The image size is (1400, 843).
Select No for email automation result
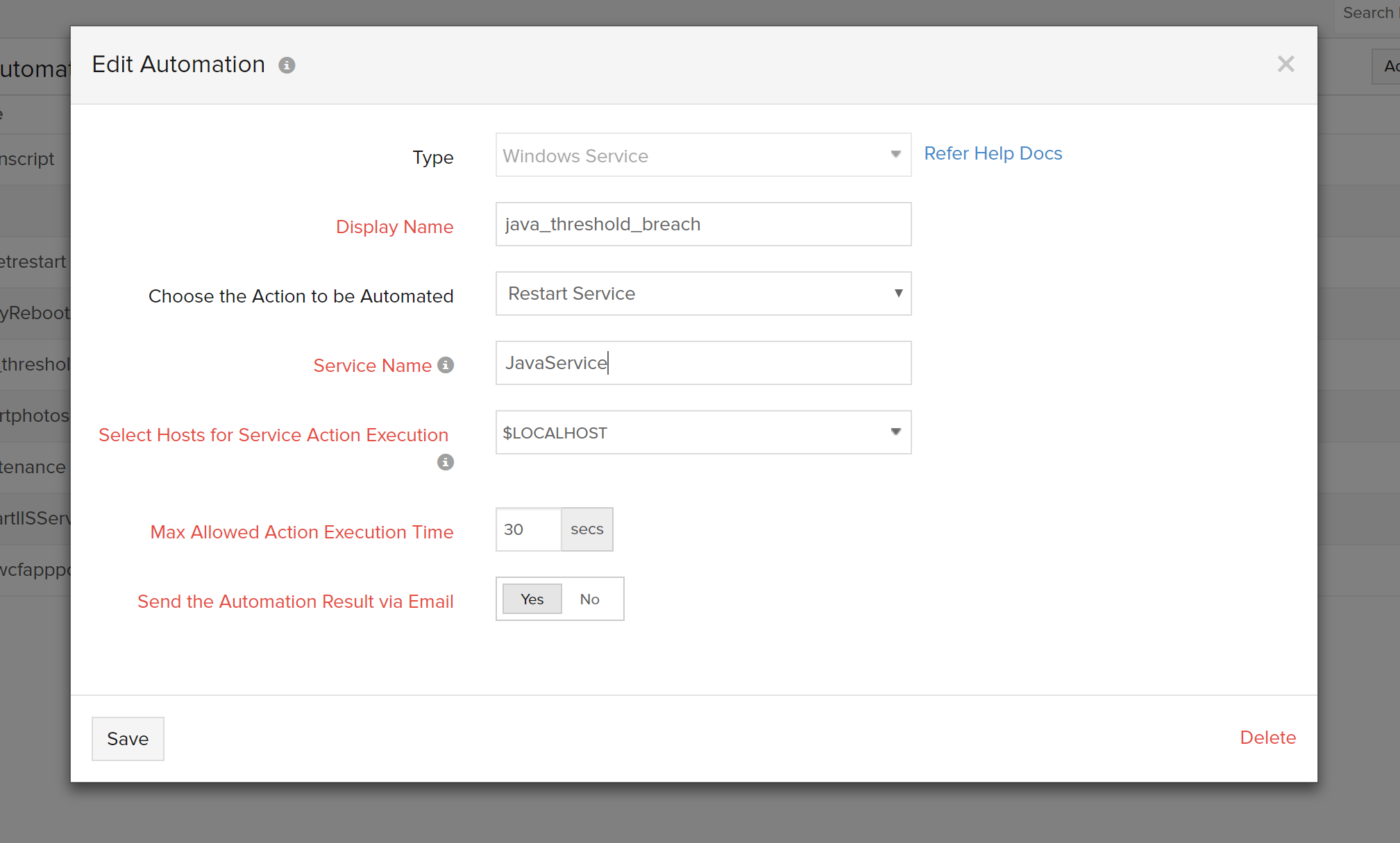pyautogui.click(x=589, y=599)
